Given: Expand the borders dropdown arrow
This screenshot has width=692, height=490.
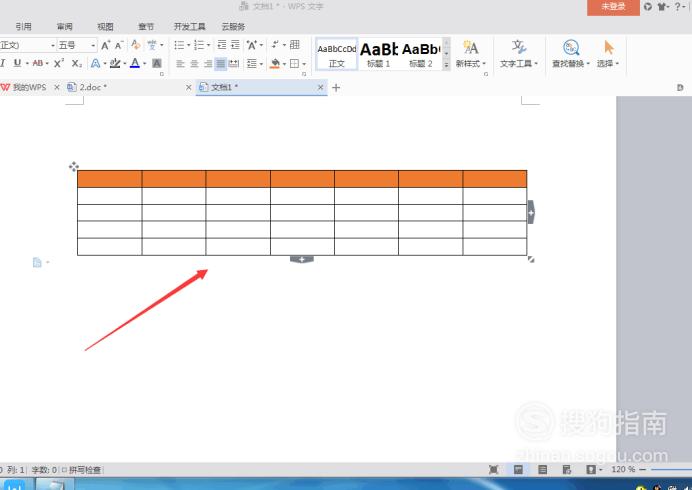Looking at the screenshot, I should pos(304,64).
